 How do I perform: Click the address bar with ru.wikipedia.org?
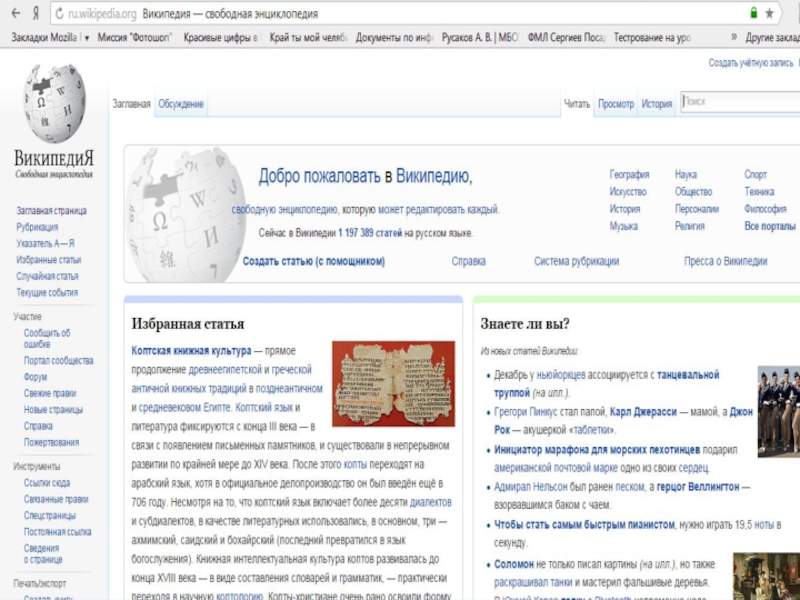coord(416,14)
